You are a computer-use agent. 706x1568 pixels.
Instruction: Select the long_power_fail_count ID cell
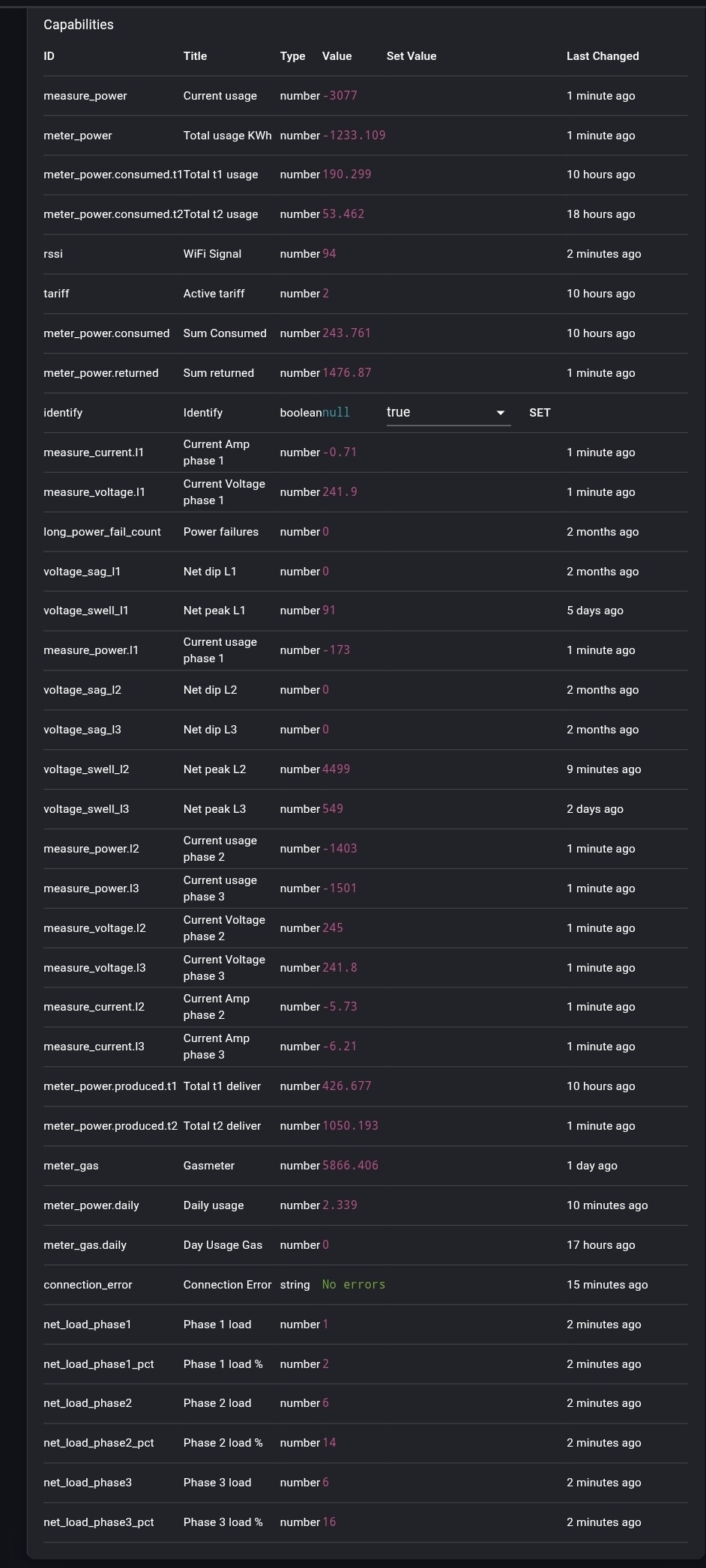tap(102, 532)
